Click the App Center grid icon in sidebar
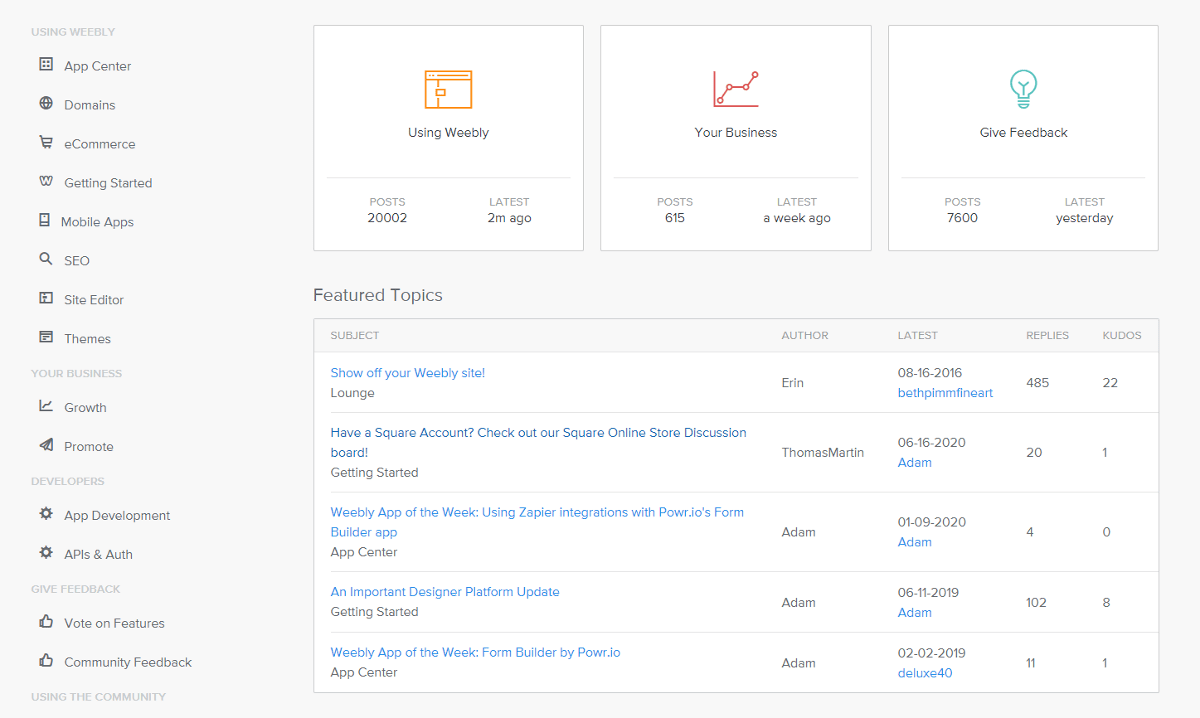This screenshot has width=1200, height=718. [46, 64]
